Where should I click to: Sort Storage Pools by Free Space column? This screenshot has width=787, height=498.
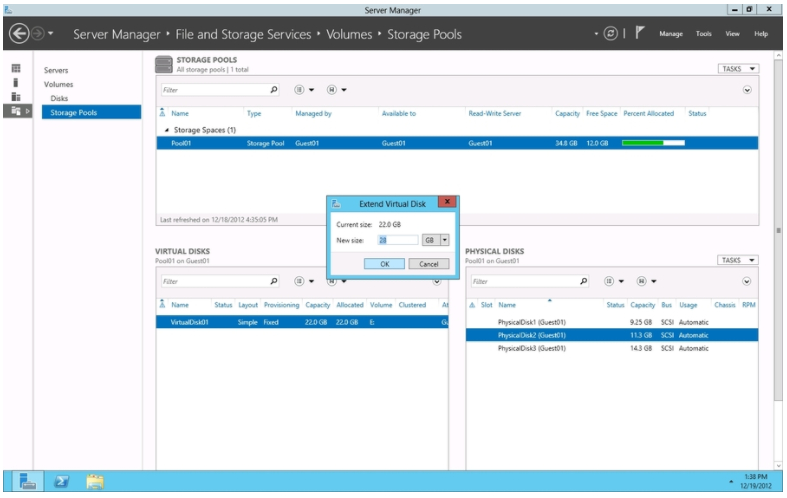[601, 113]
